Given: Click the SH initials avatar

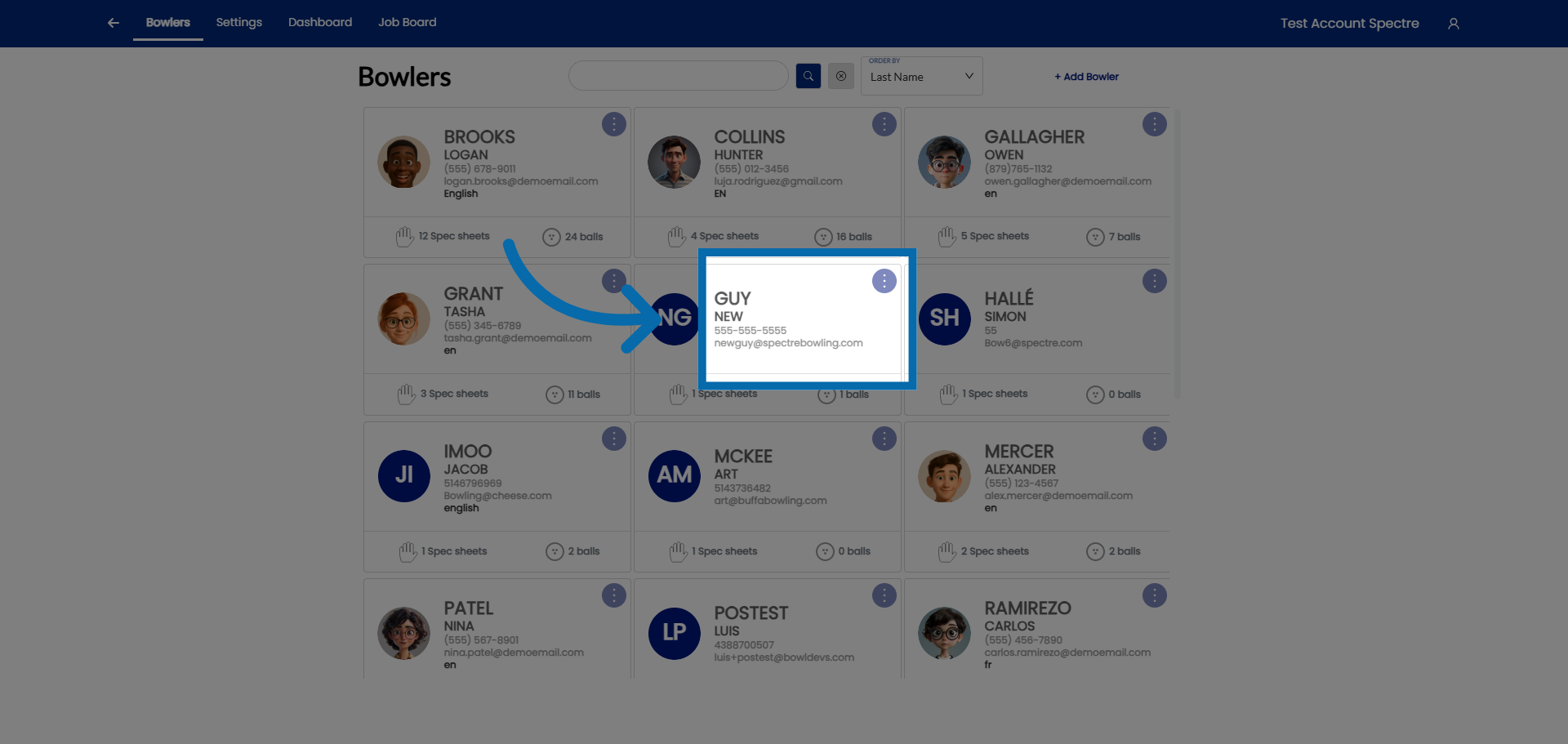Looking at the screenshot, I should pos(945,319).
